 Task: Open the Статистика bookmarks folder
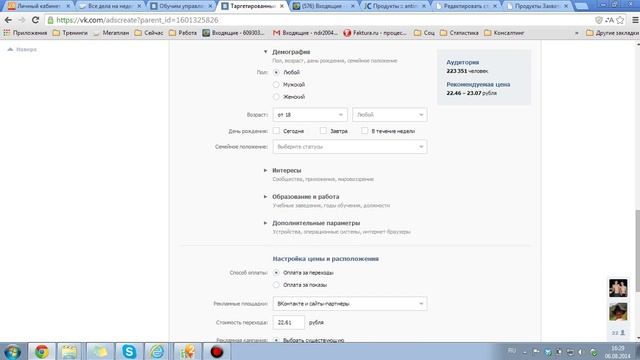coord(459,33)
